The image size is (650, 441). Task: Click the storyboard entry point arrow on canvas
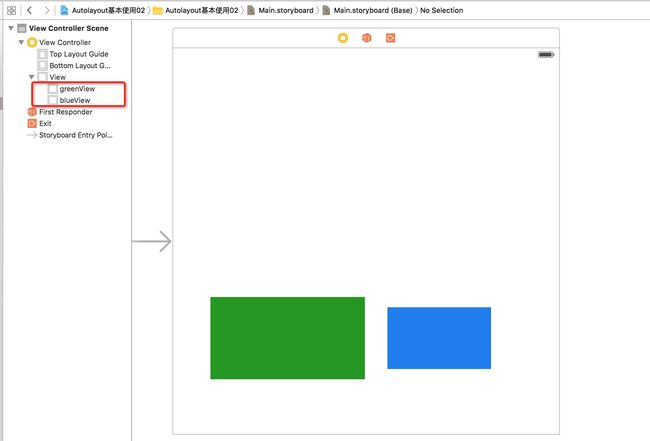coord(152,241)
